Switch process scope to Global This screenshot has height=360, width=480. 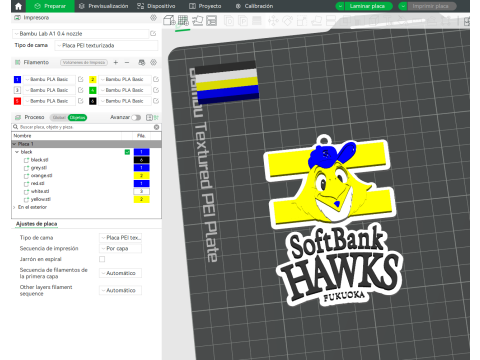pos(59,117)
